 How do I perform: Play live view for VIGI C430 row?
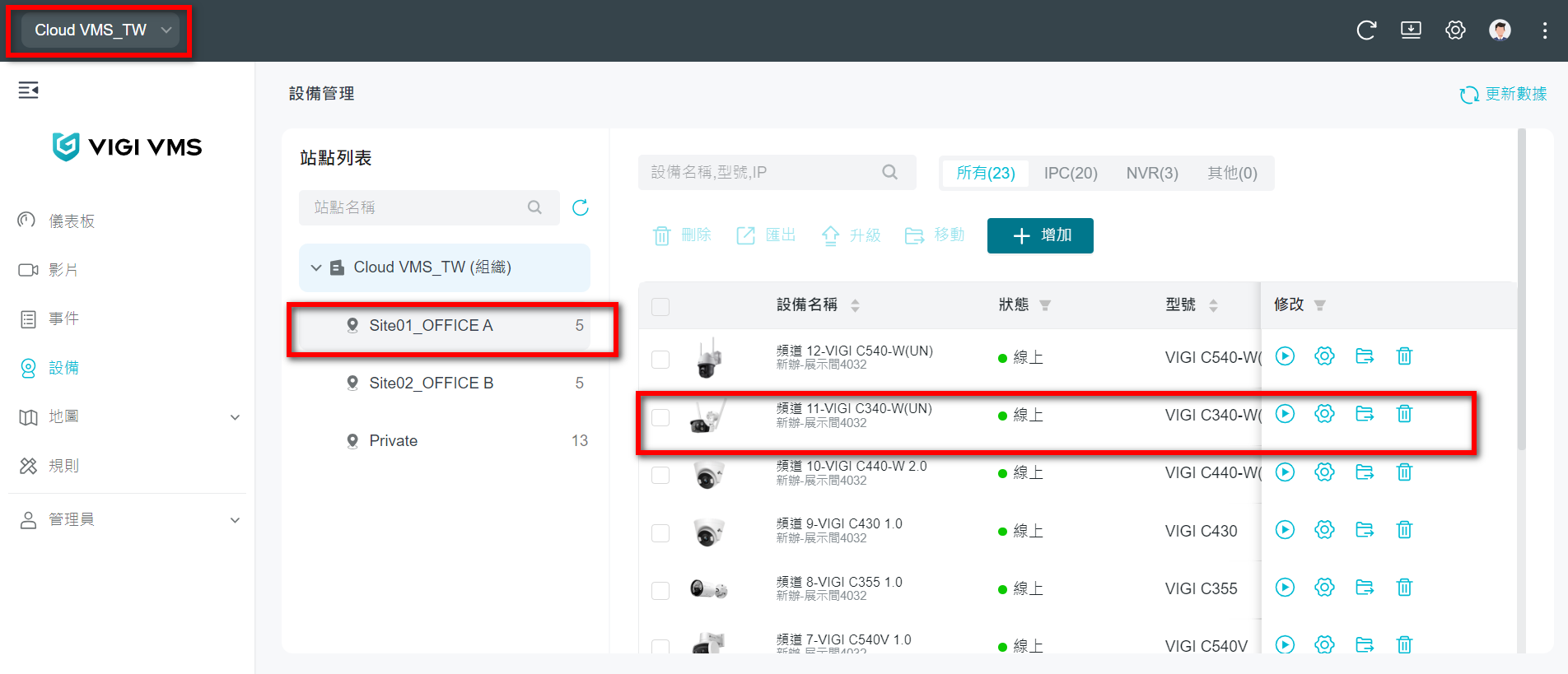pos(1285,529)
